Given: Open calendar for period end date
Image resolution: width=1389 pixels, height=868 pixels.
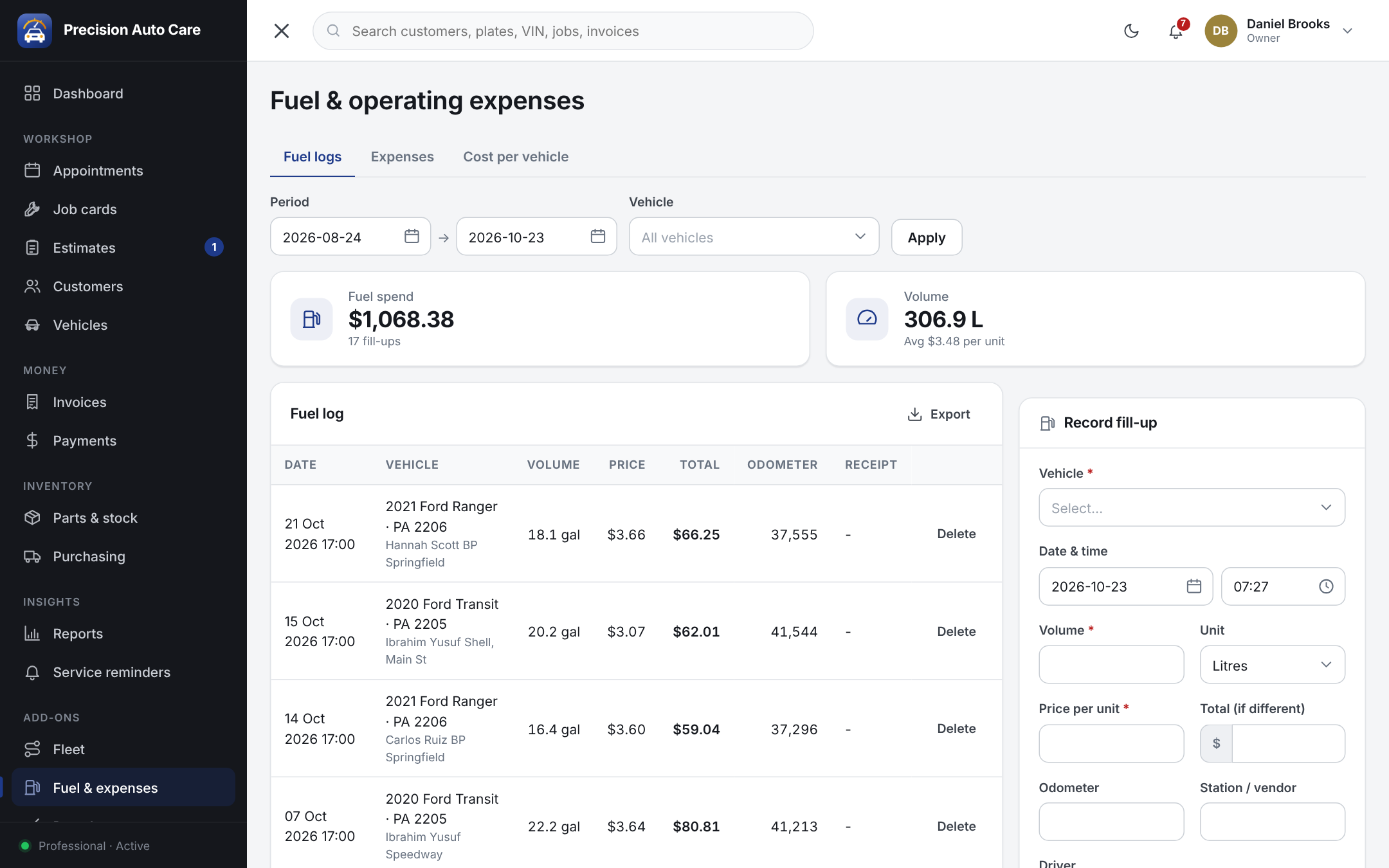Looking at the screenshot, I should click(598, 237).
